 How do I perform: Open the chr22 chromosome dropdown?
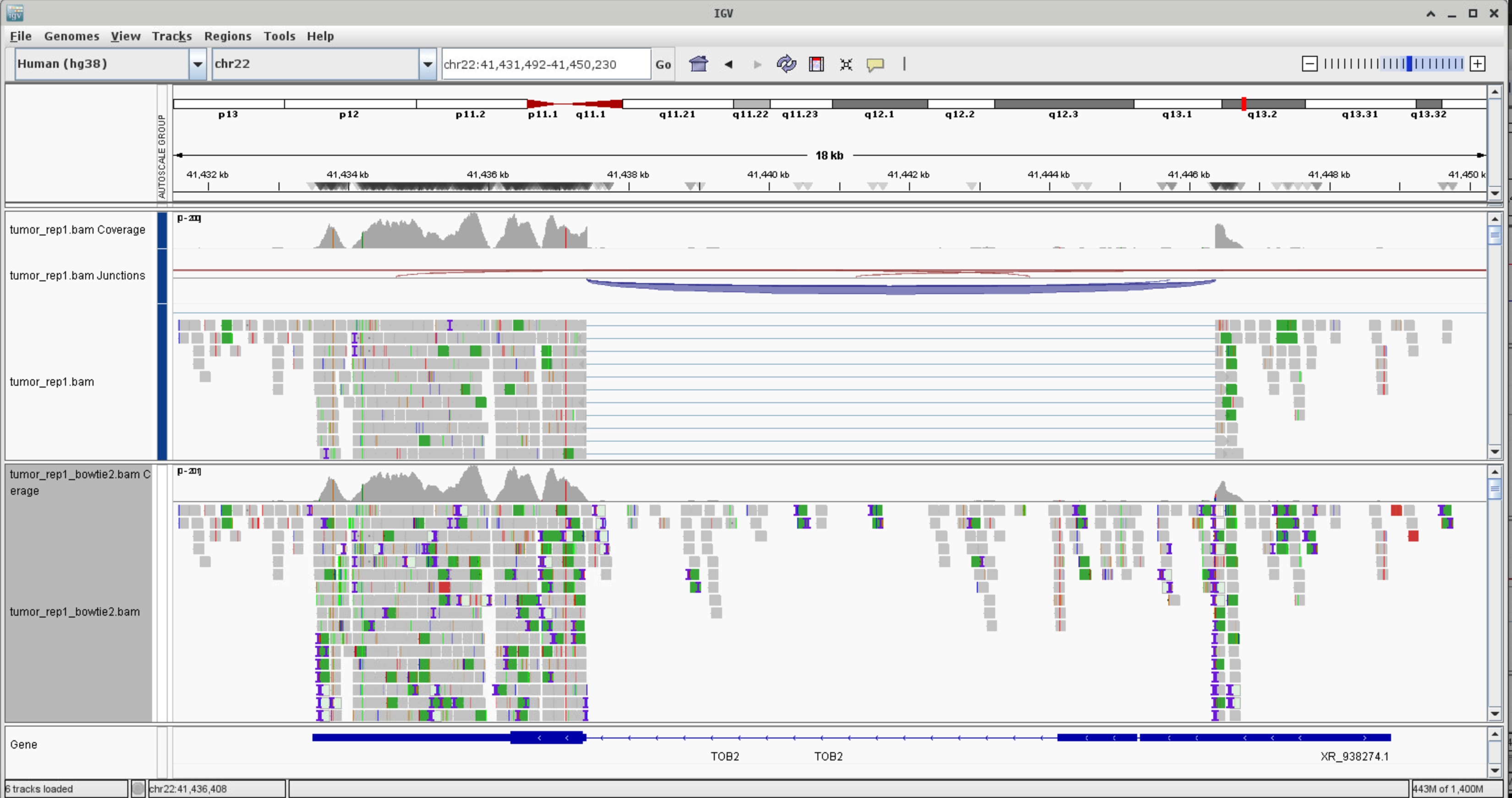(x=427, y=64)
